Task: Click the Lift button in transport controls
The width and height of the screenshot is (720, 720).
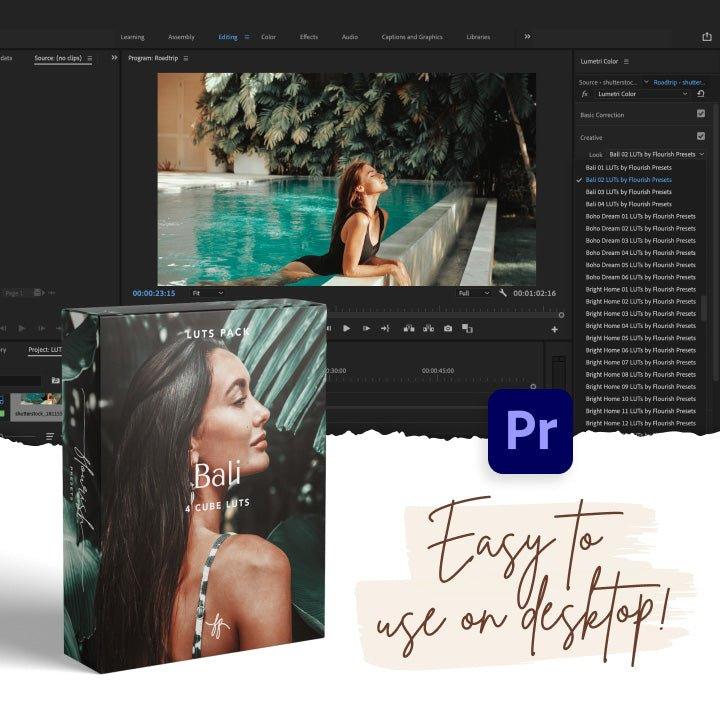Action: point(408,328)
